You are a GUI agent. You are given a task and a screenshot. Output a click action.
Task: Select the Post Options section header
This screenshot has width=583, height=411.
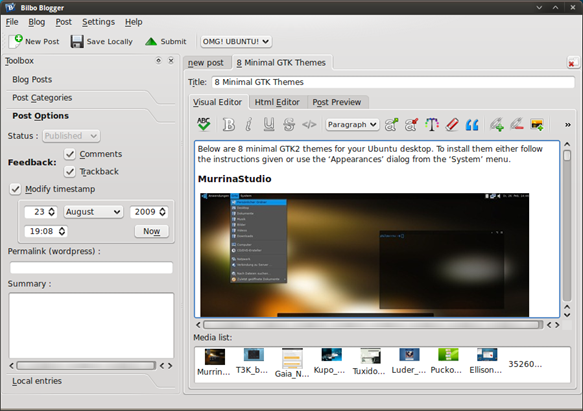(x=41, y=116)
